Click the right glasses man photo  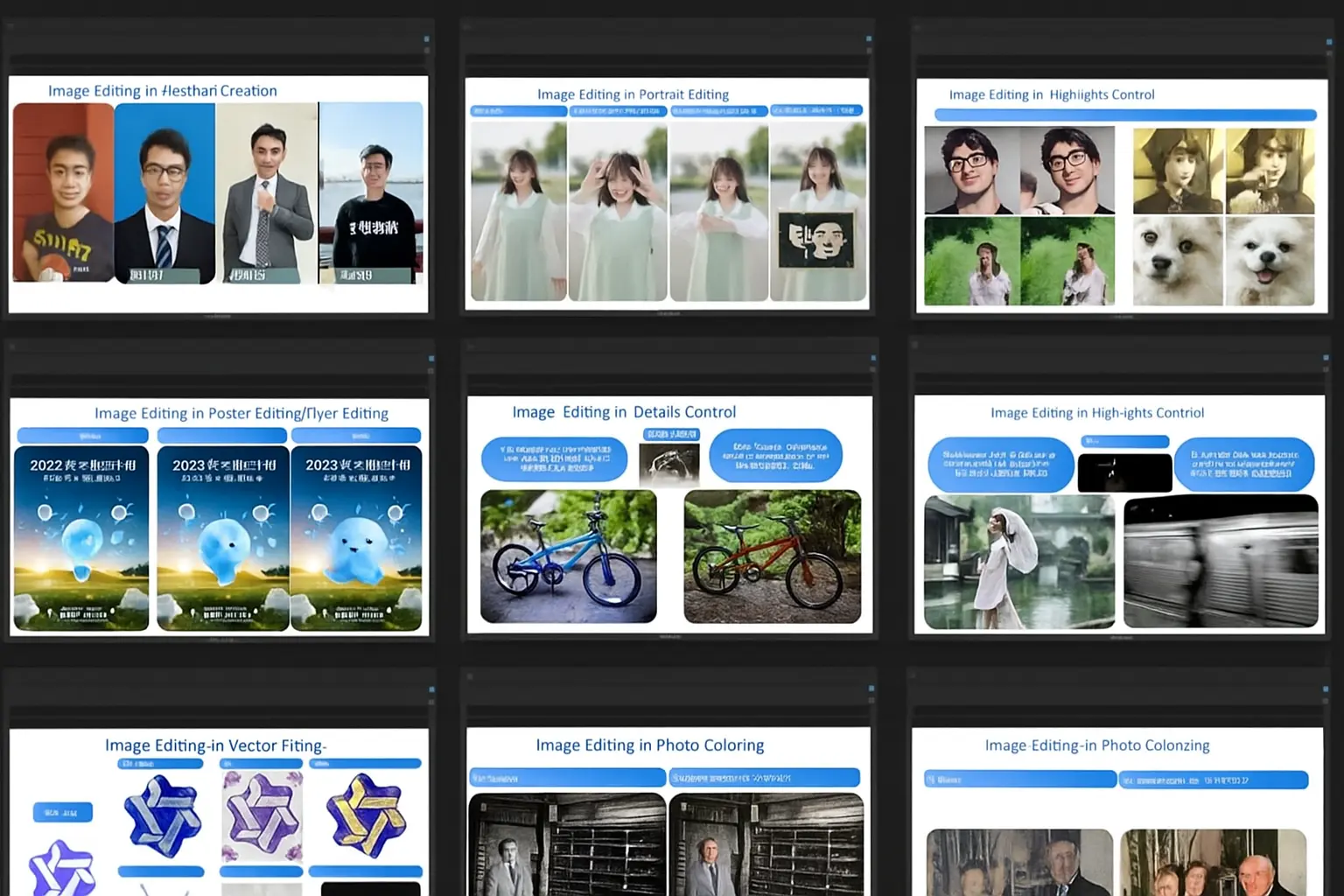pos(1067,171)
